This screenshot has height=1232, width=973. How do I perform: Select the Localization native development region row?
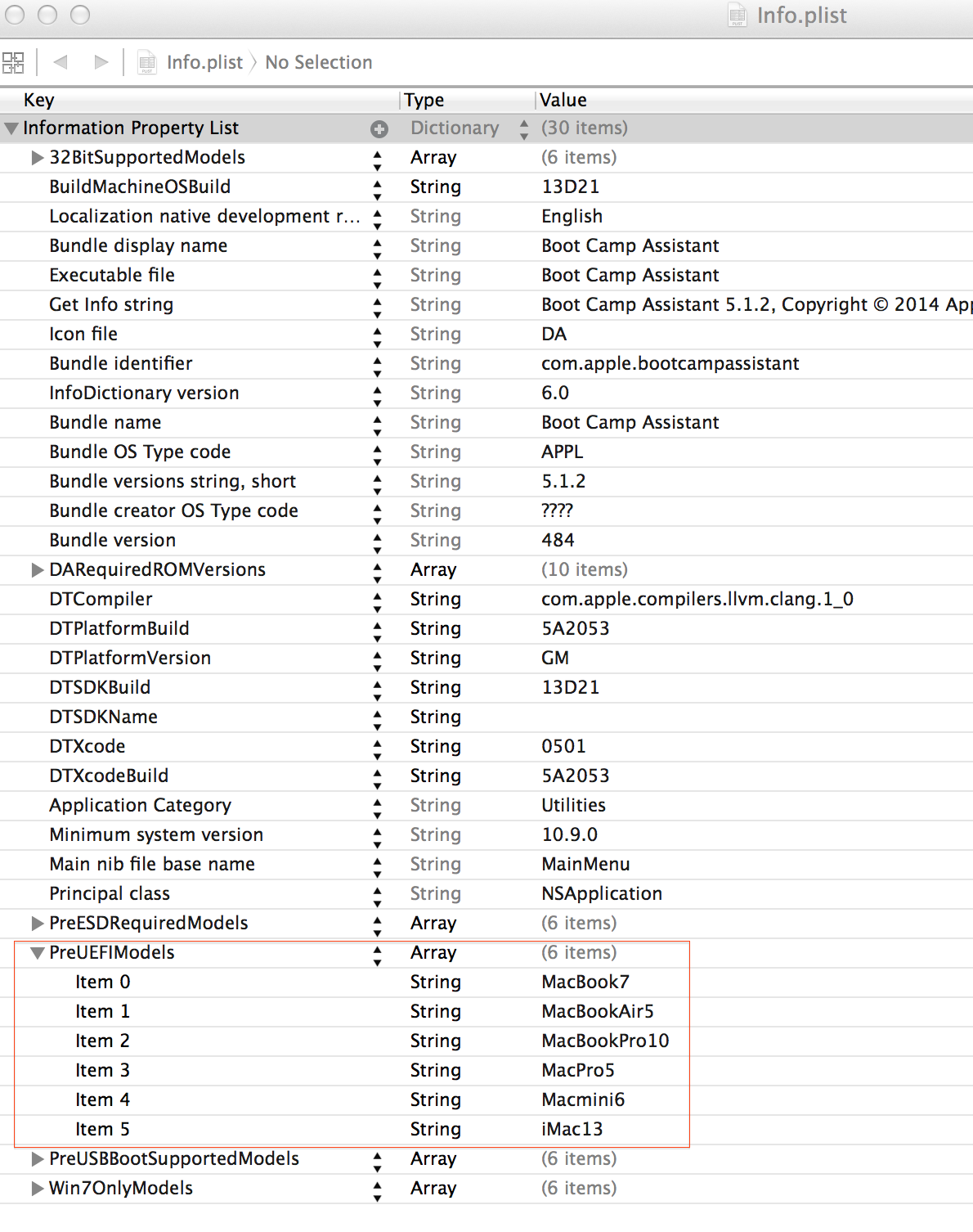pyautogui.click(x=486, y=217)
